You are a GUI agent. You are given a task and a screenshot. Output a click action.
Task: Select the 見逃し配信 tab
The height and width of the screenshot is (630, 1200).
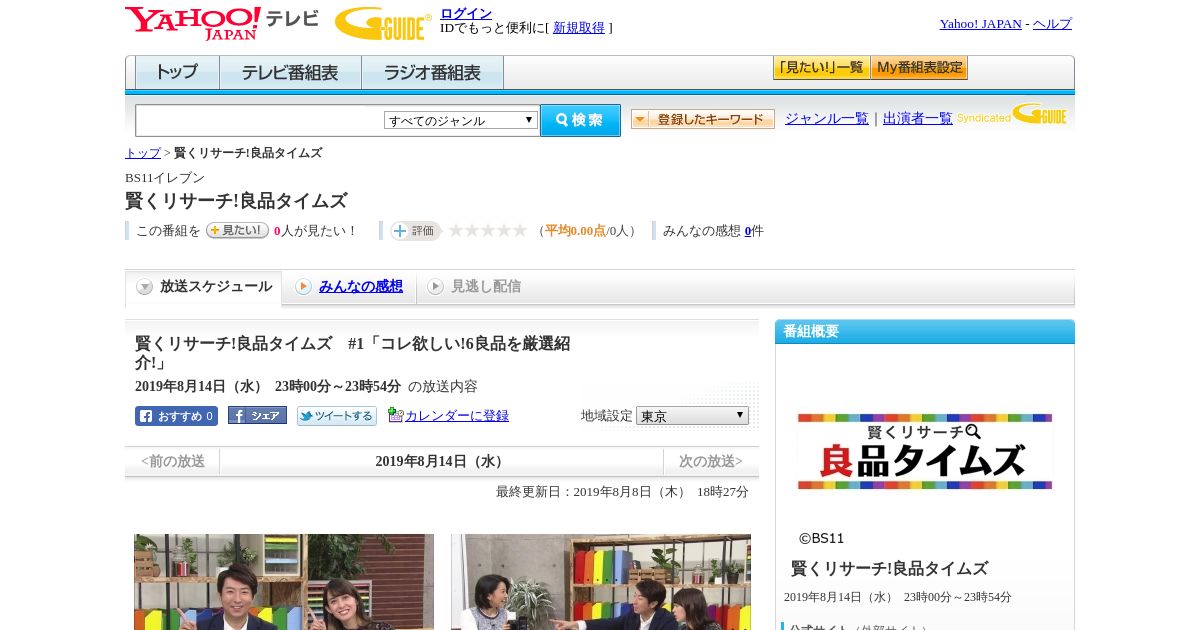pyautogui.click(x=474, y=287)
